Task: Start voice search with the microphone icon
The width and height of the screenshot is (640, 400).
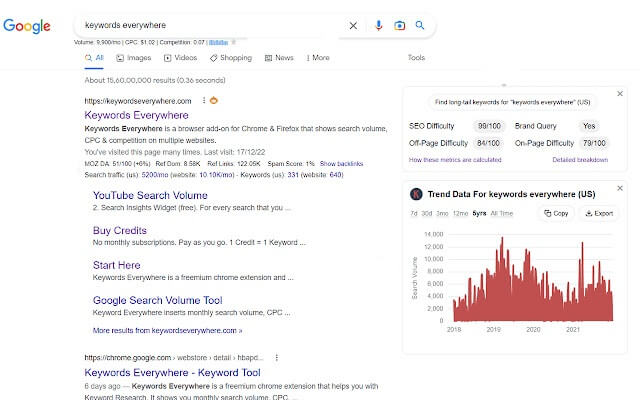Action: coord(378,25)
